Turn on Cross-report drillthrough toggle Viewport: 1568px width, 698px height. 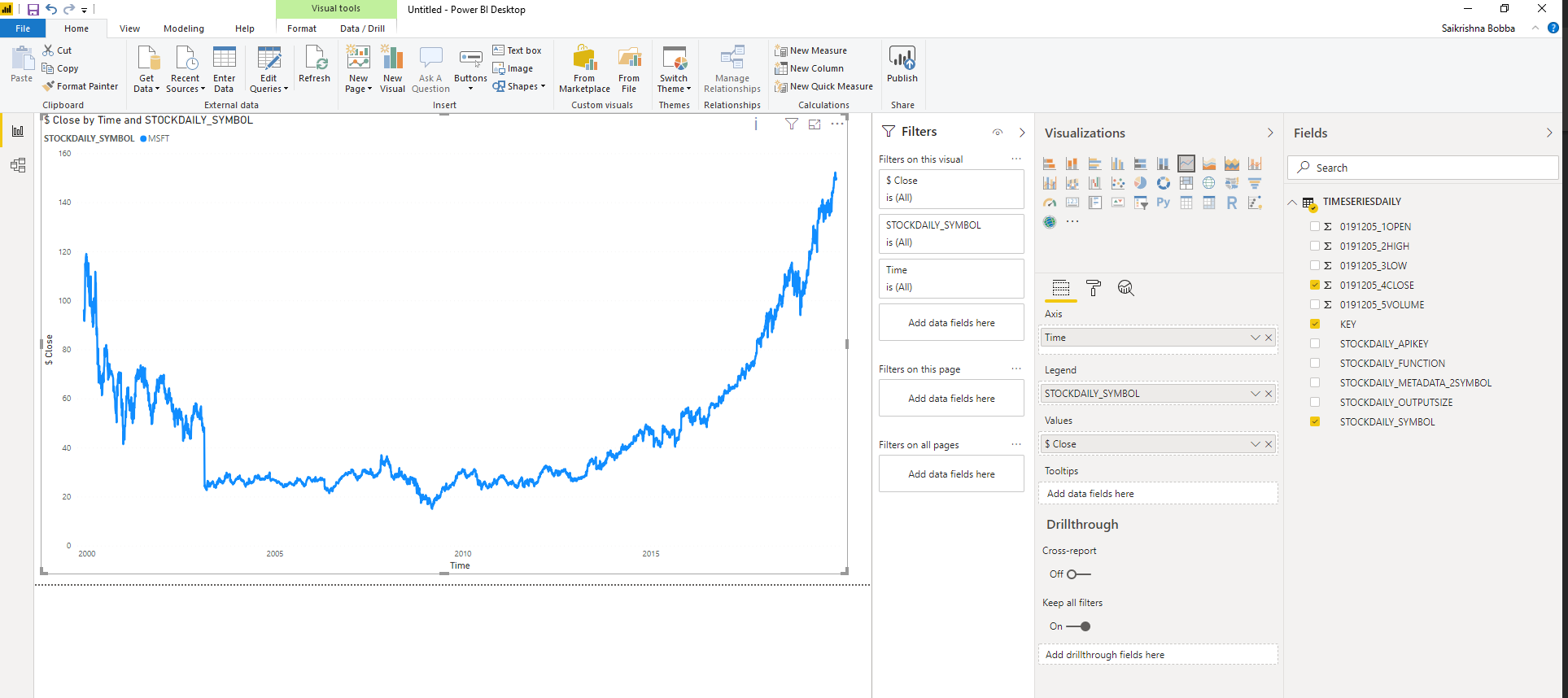pyautogui.click(x=1078, y=574)
